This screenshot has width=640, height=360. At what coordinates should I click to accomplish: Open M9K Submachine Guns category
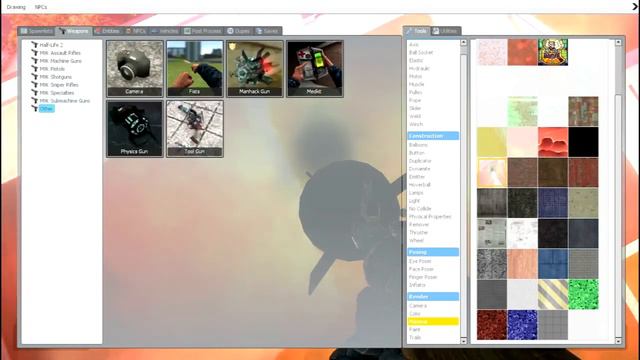(64, 101)
